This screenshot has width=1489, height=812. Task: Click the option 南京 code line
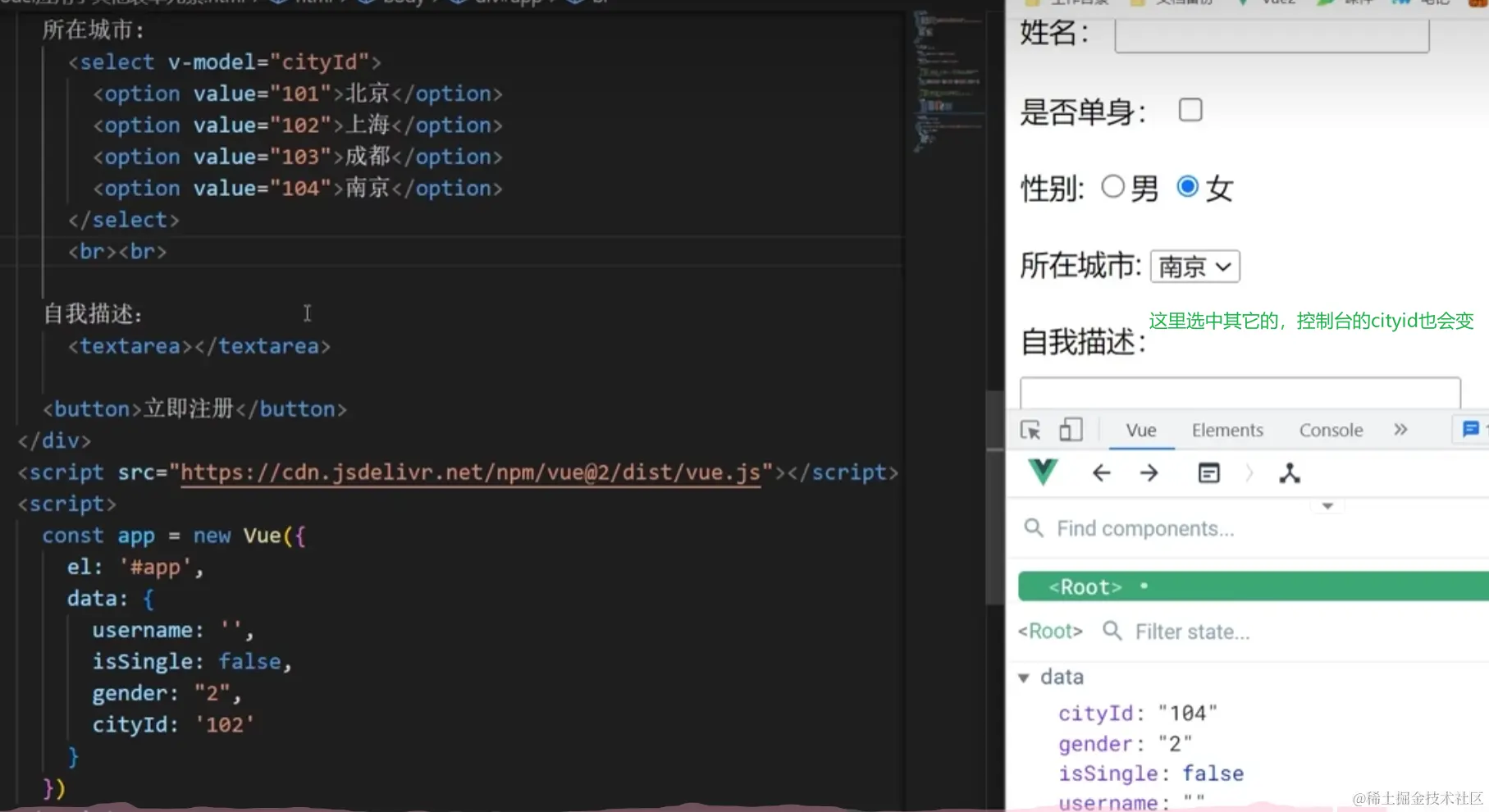298,188
